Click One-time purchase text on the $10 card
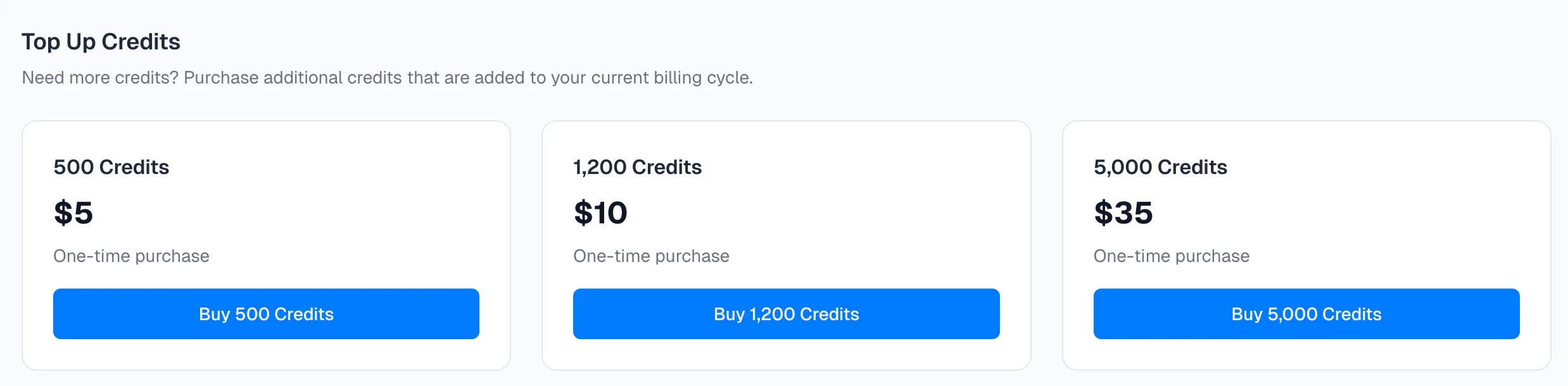Viewport: 1568px width, 386px height. [651, 256]
